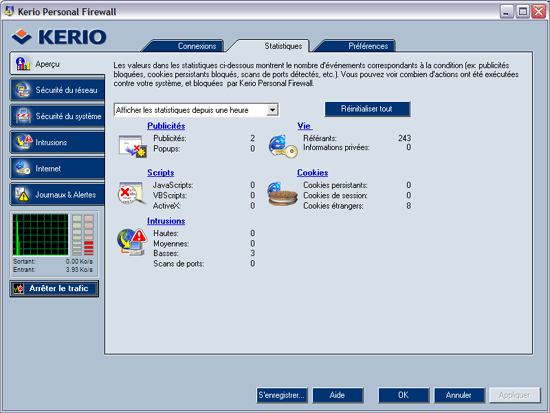Maximize the Kerio Personal Firewall window
Screen dimensions: 550x413
[x=523, y=12]
